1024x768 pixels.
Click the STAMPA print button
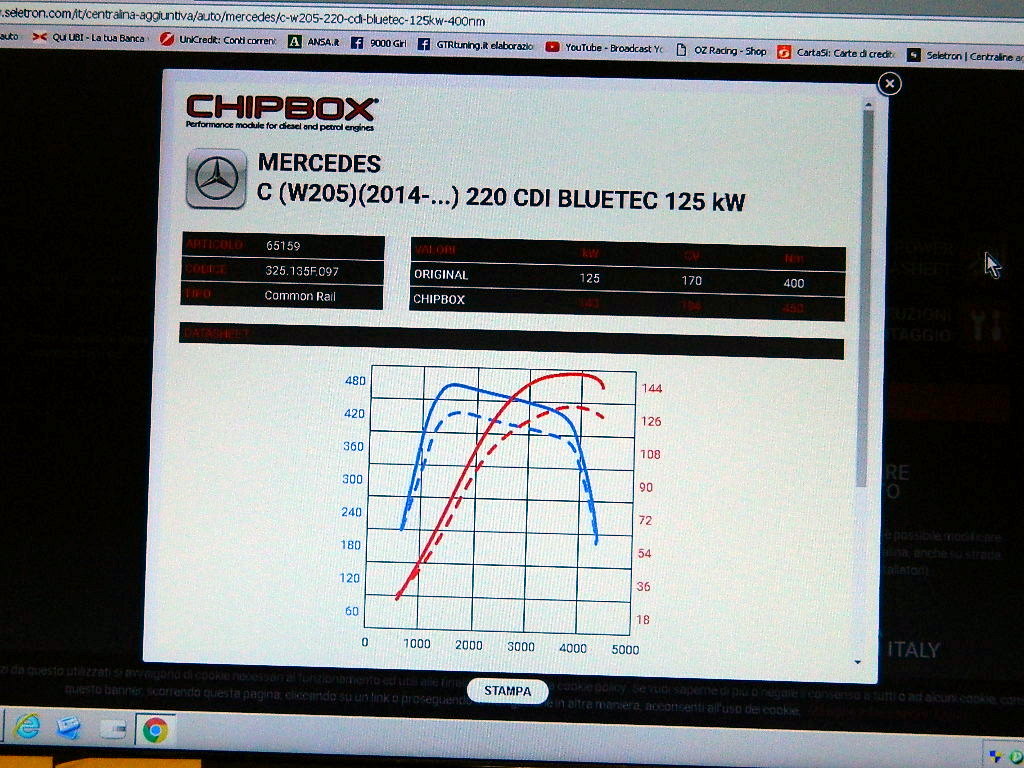coord(507,691)
